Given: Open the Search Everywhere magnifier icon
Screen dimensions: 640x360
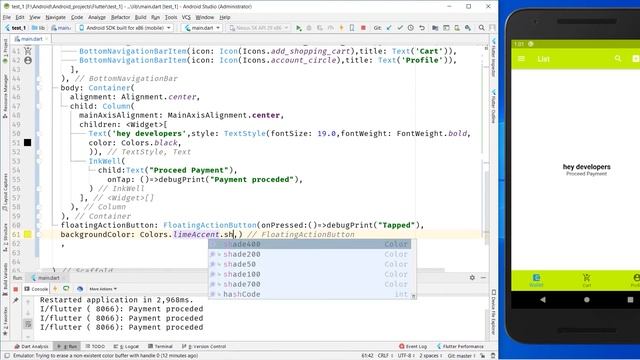Looking at the screenshot, I should click(481, 28).
